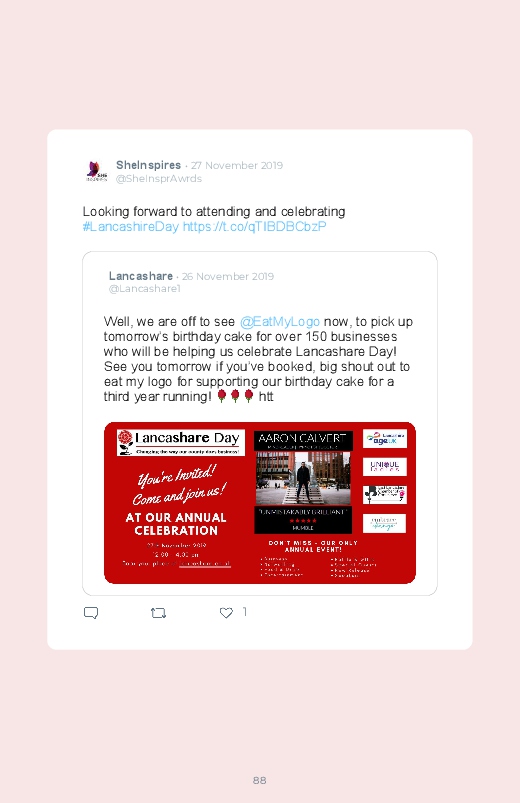
Task: Click the Lancashare display name
Action: click(x=141, y=276)
